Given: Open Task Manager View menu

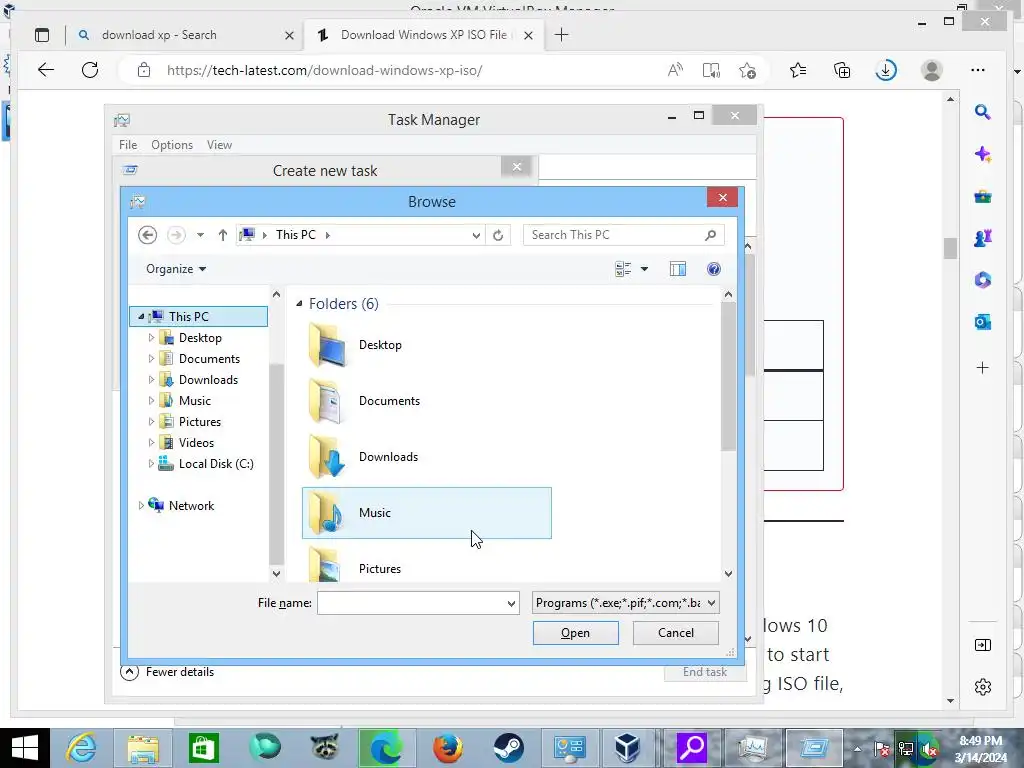Looking at the screenshot, I should [219, 145].
